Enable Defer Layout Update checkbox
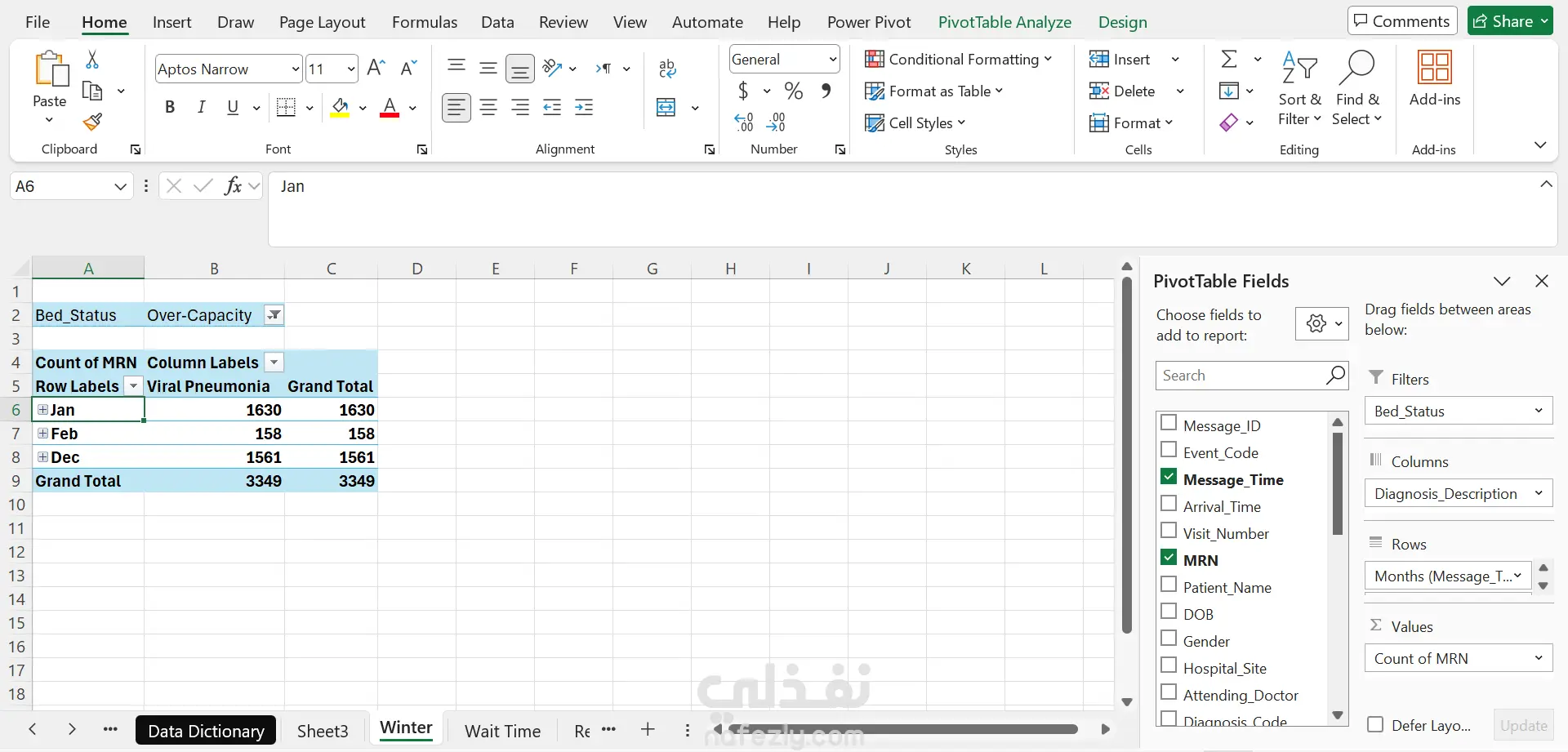 tap(1375, 724)
